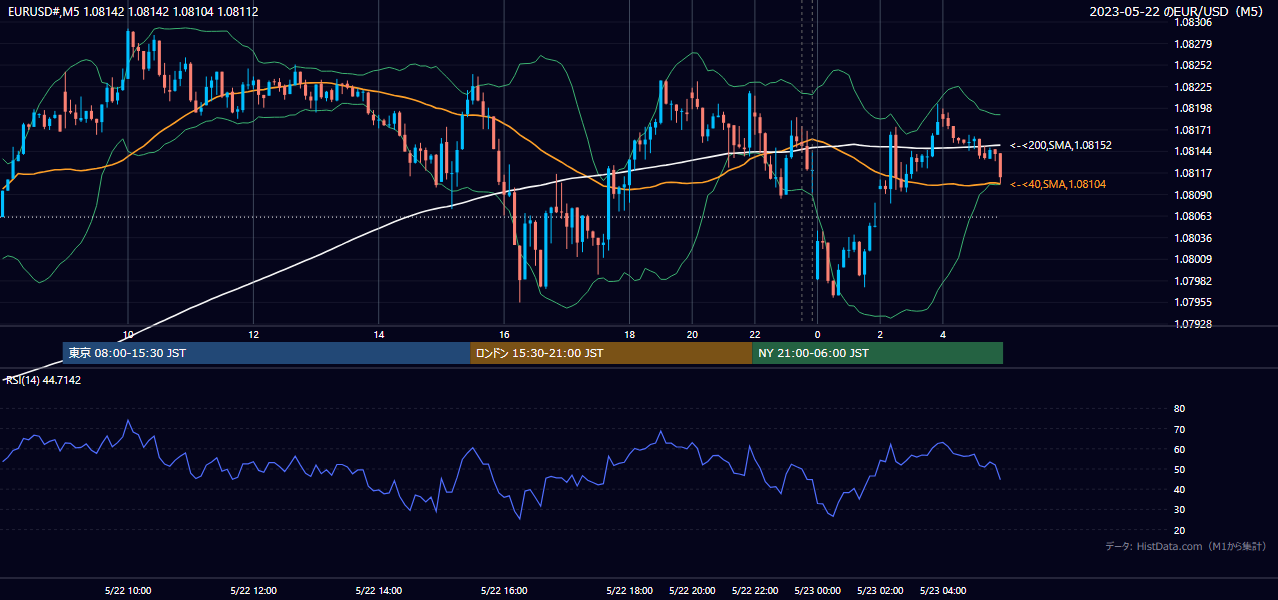
Task: Click the 5/22 22:00 date label
Action: coord(755,590)
